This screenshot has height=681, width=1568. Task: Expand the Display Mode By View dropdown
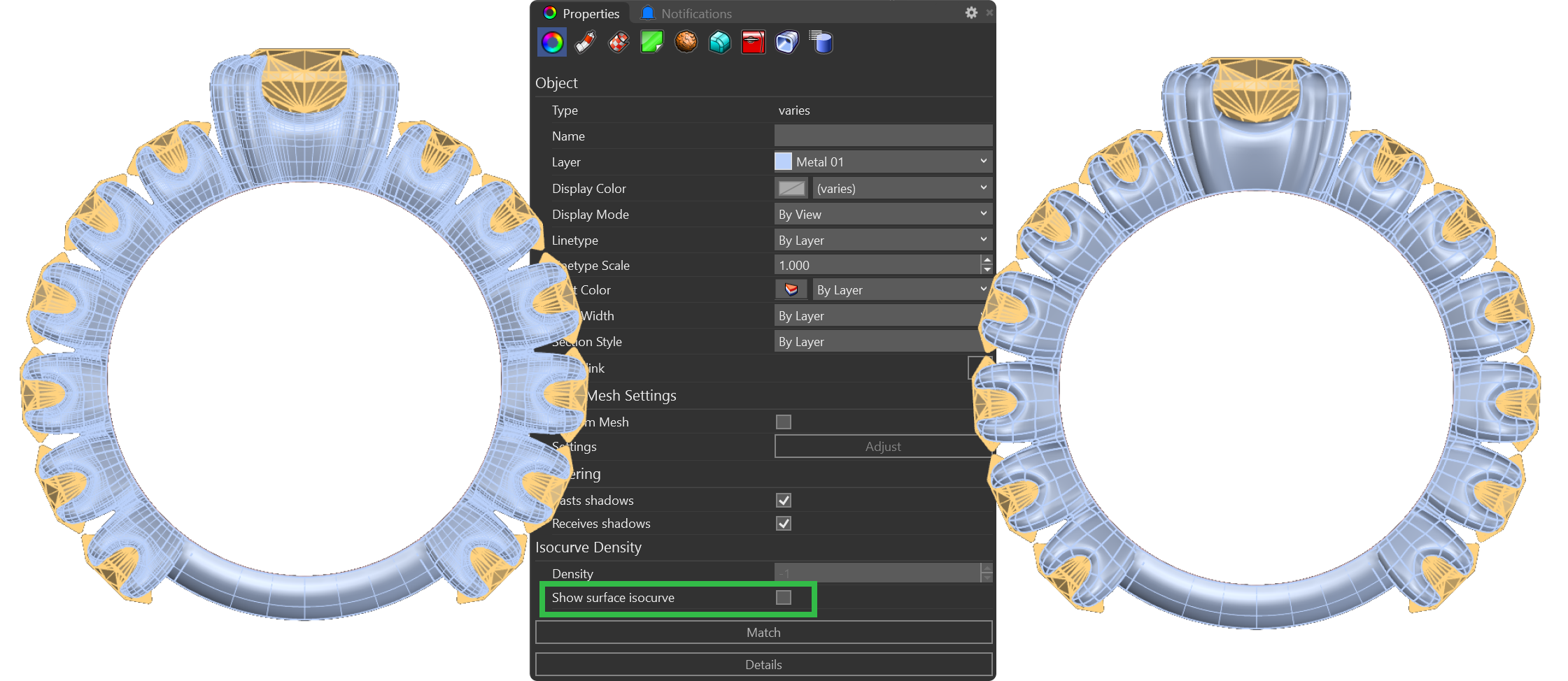(883, 215)
